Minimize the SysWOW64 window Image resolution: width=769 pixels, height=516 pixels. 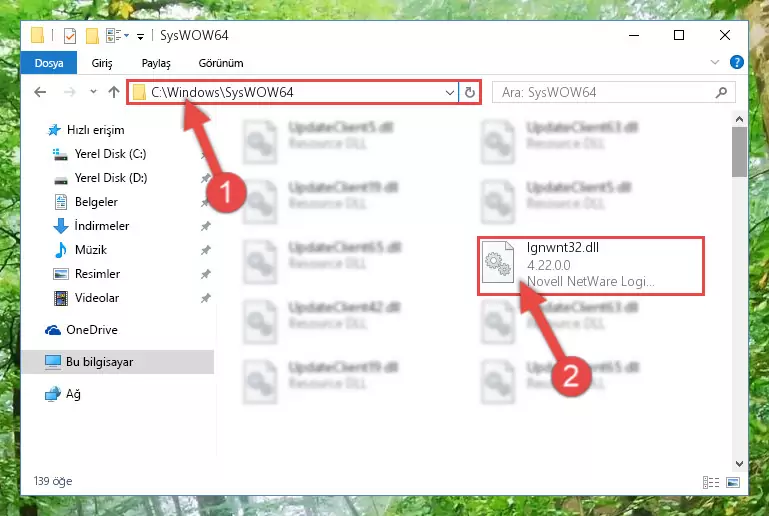point(634,35)
